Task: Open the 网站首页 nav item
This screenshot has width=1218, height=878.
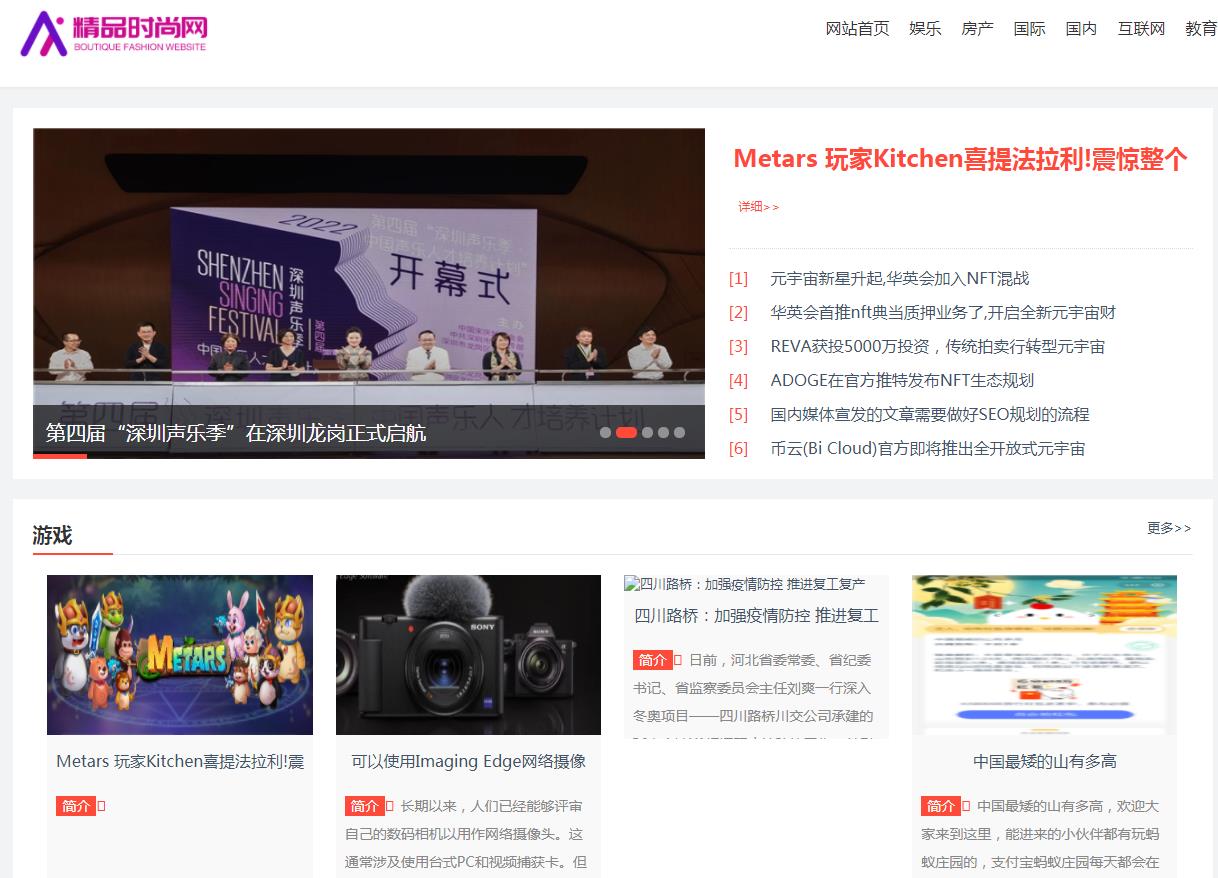Action: point(857,29)
